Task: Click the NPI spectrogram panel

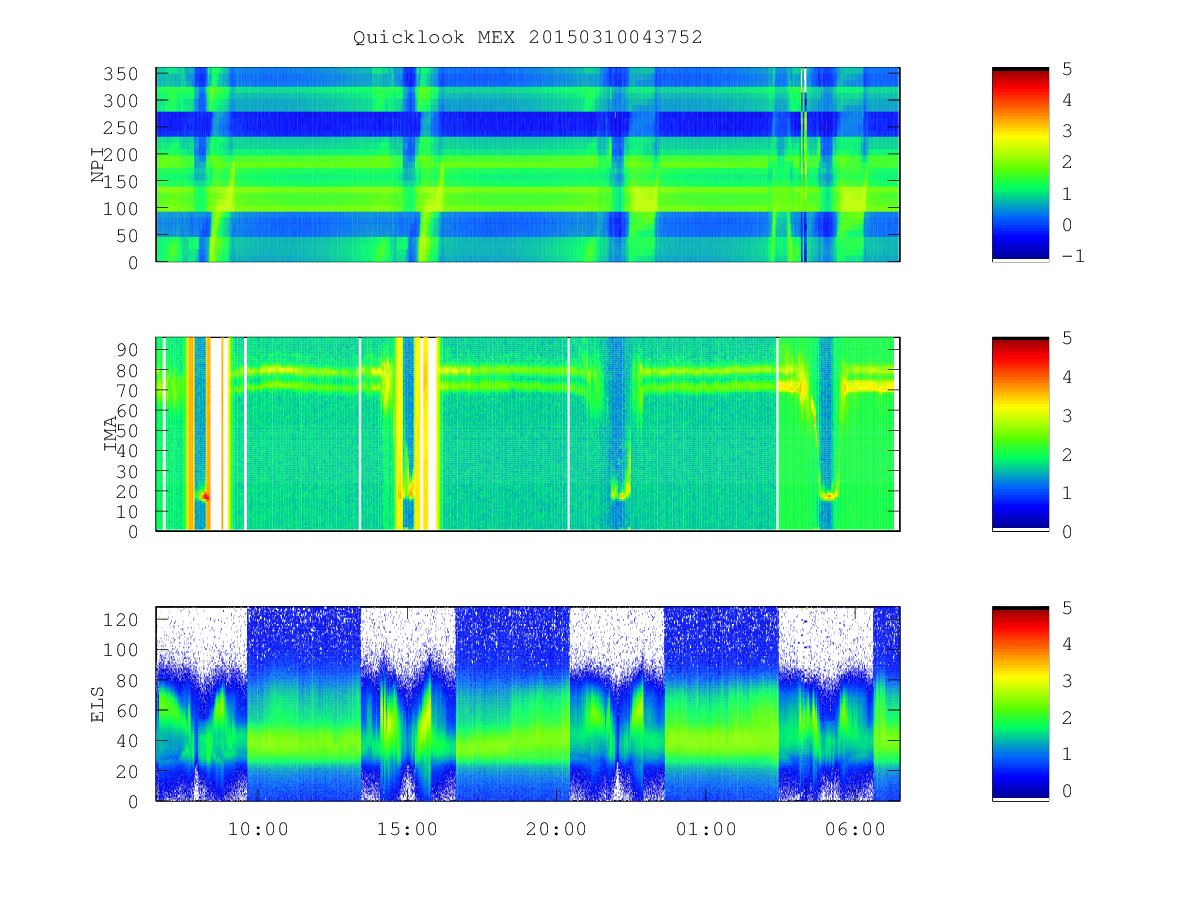Action: (528, 165)
